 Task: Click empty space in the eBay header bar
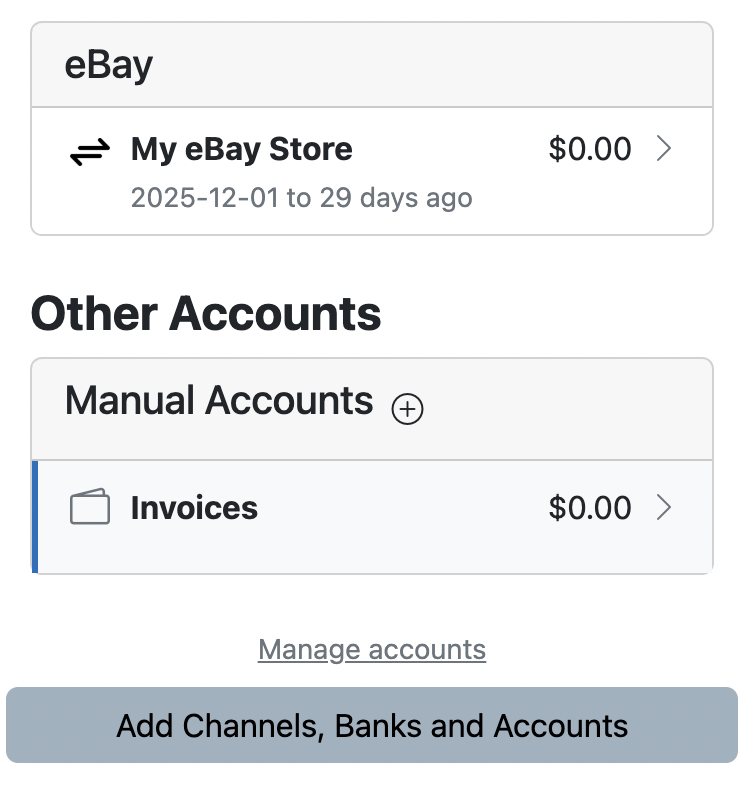pos(431,65)
